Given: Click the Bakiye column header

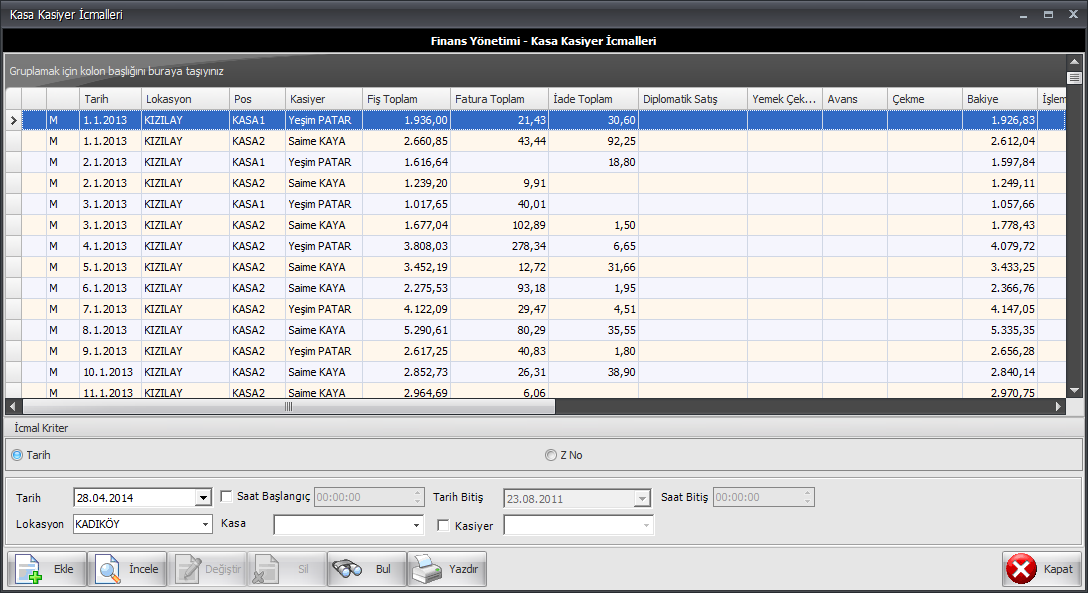Looking at the screenshot, I should pyautogui.click(x=998, y=99).
